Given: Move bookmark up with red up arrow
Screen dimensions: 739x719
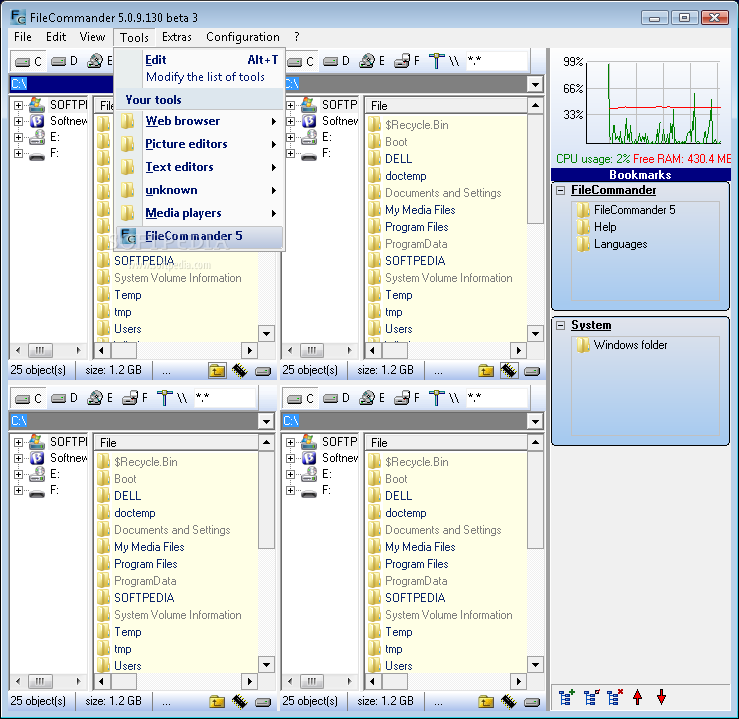Looking at the screenshot, I should coord(638,697).
